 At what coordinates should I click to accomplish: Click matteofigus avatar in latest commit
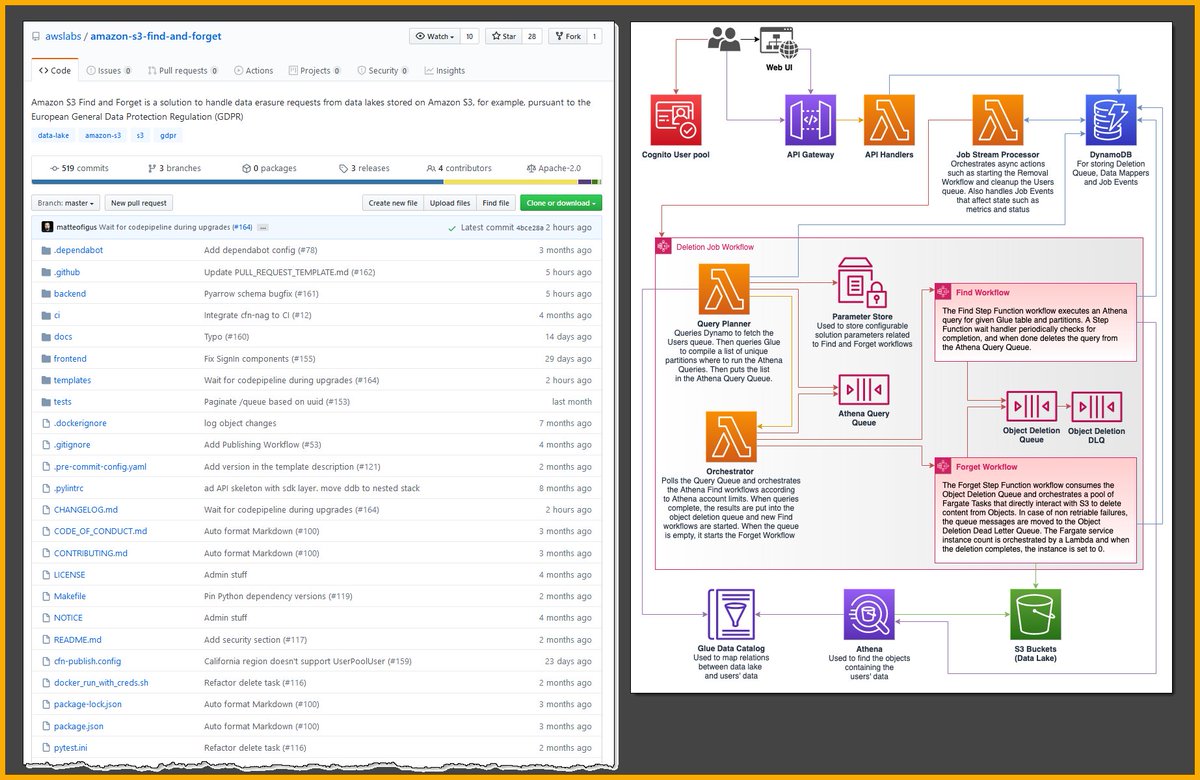coord(47,227)
